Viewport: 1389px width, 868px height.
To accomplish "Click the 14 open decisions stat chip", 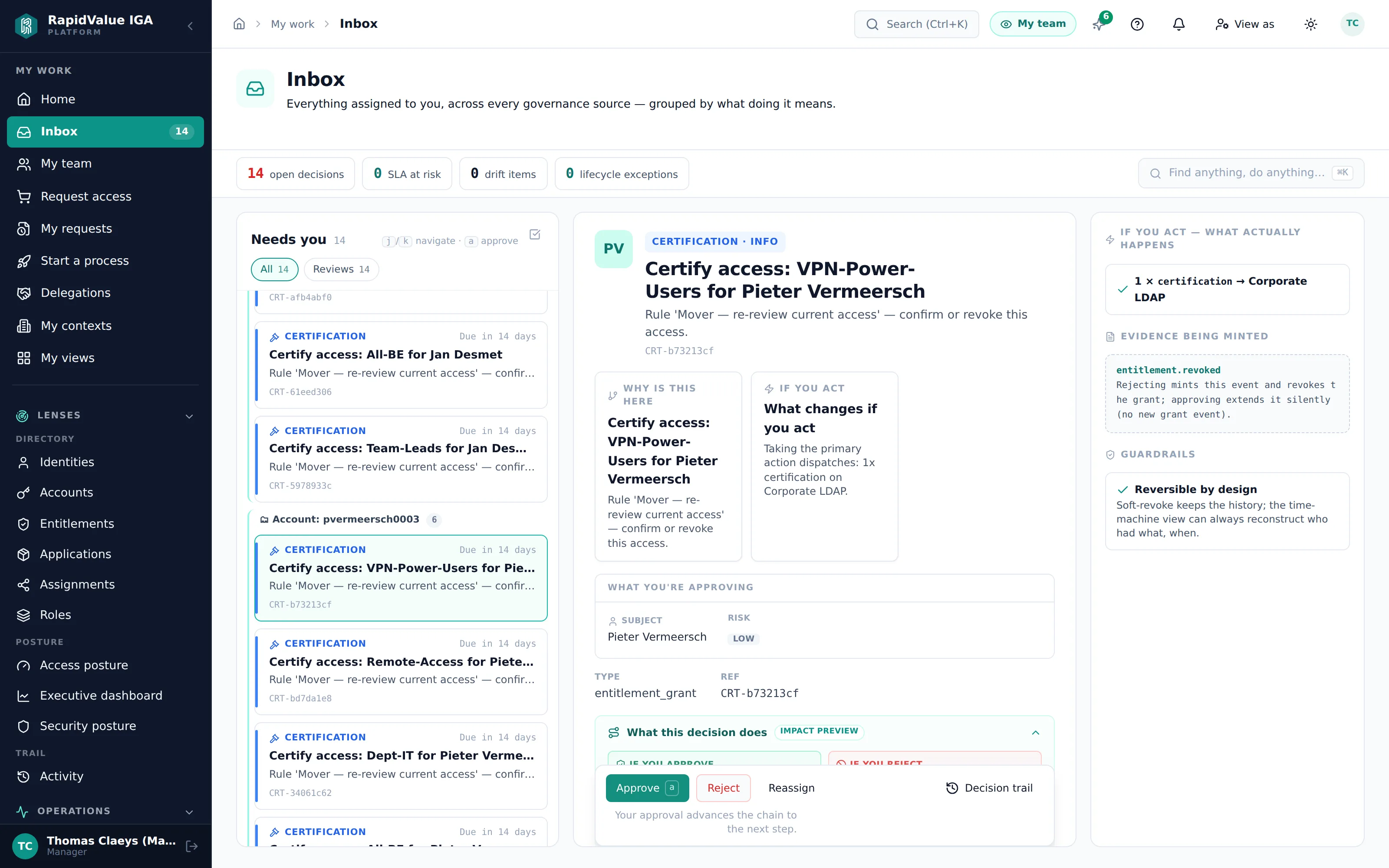I will (x=296, y=173).
